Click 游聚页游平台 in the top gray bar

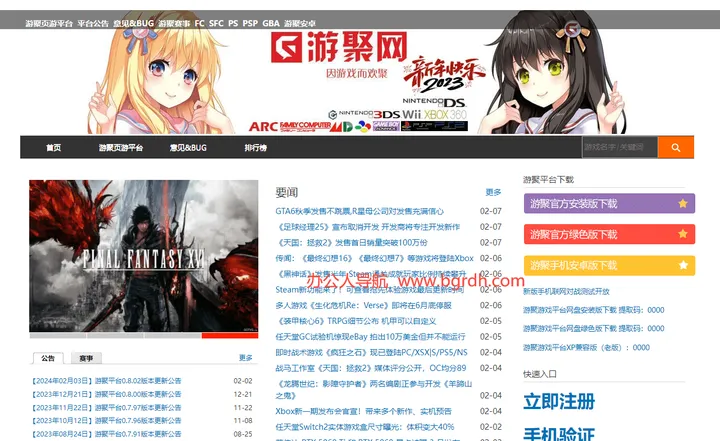49,23
